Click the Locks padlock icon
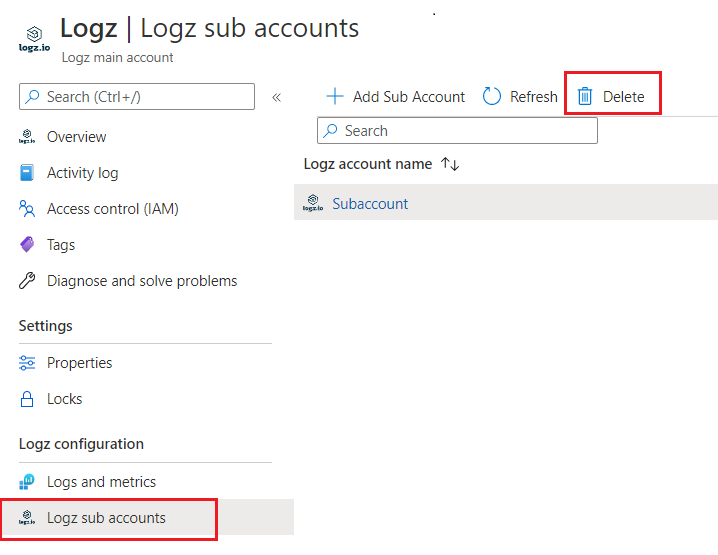The height and width of the screenshot is (555, 718). tap(27, 399)
